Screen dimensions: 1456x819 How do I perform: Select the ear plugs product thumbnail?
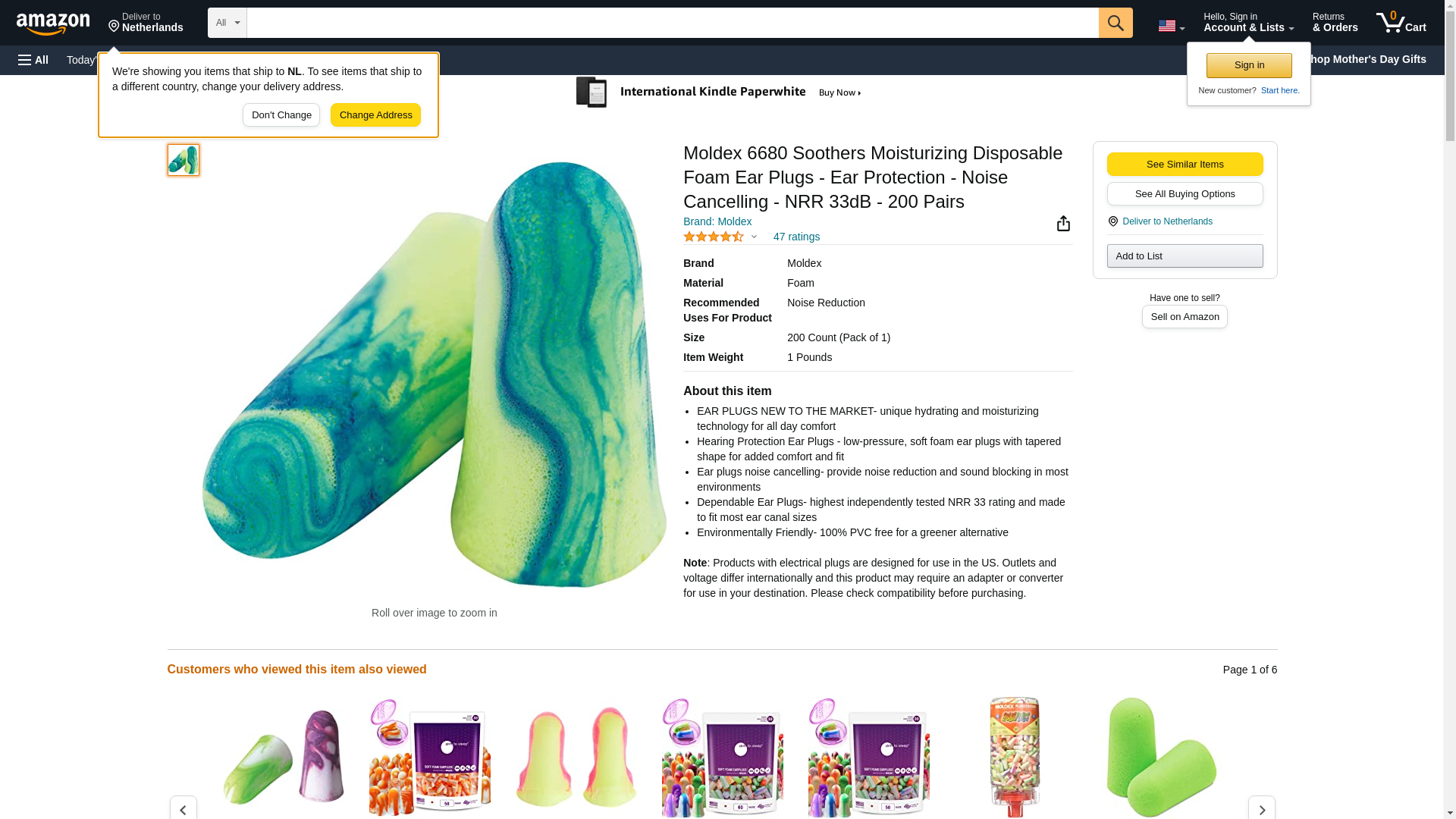coord(184,160)
